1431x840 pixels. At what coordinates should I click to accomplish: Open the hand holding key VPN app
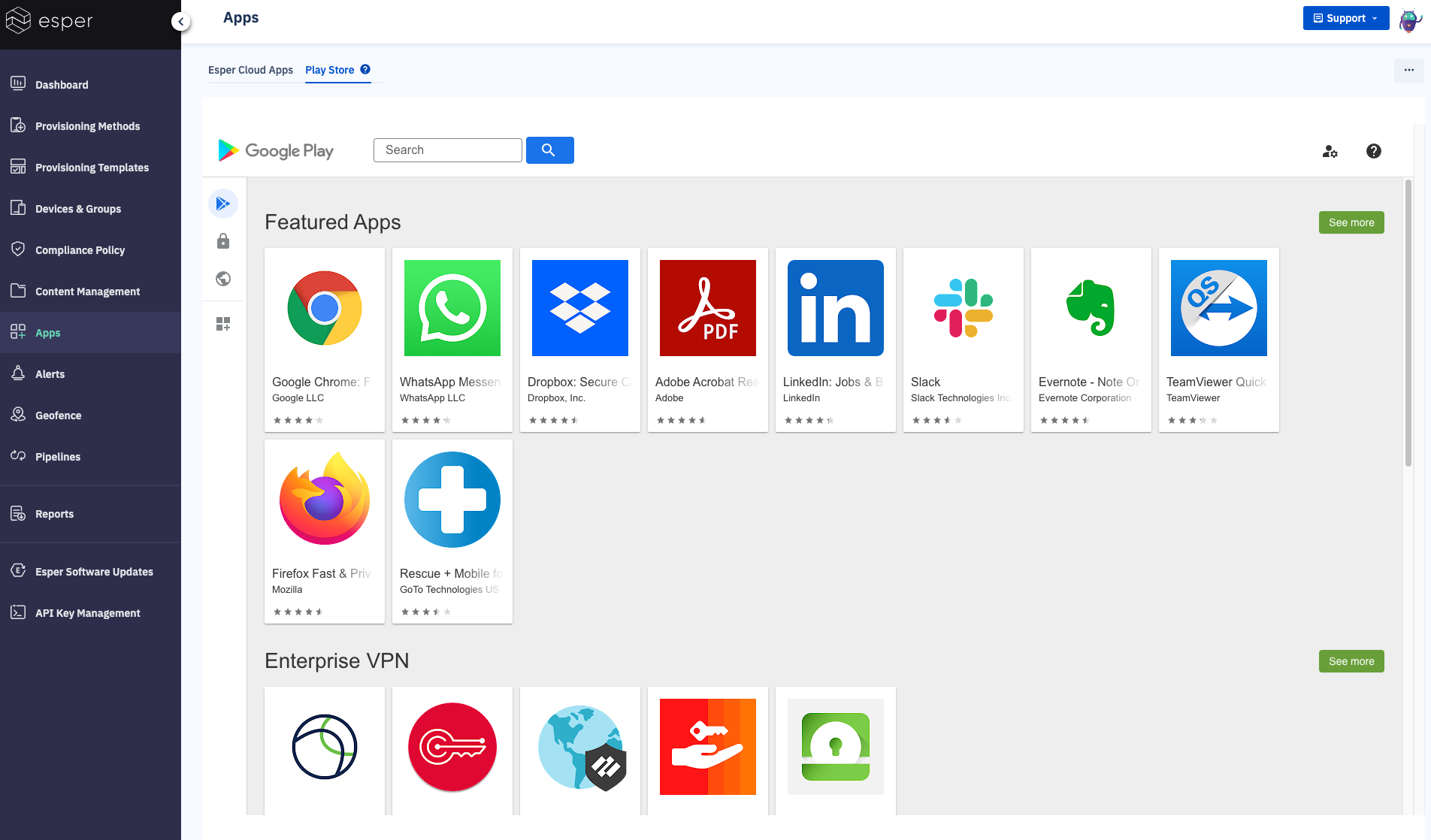tap(708, 750)
